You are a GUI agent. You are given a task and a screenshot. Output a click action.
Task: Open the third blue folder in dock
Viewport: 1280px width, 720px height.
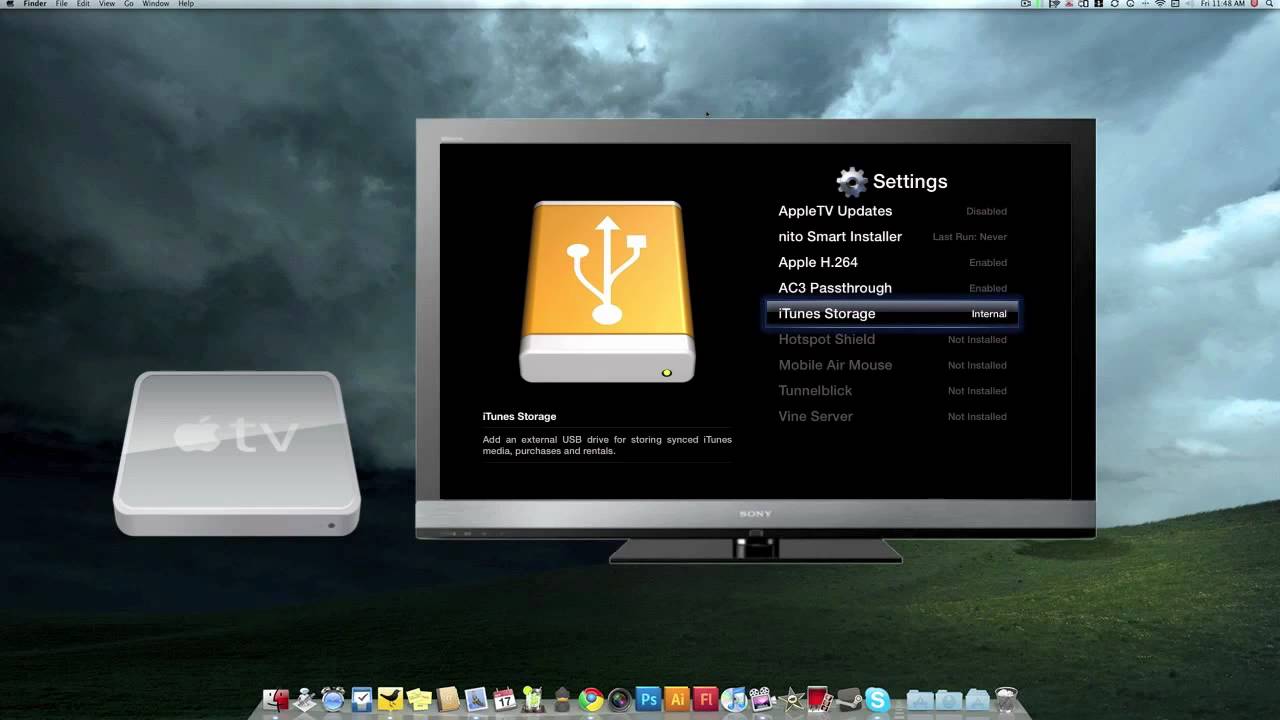pyautogui.click(x=978, y=700)
